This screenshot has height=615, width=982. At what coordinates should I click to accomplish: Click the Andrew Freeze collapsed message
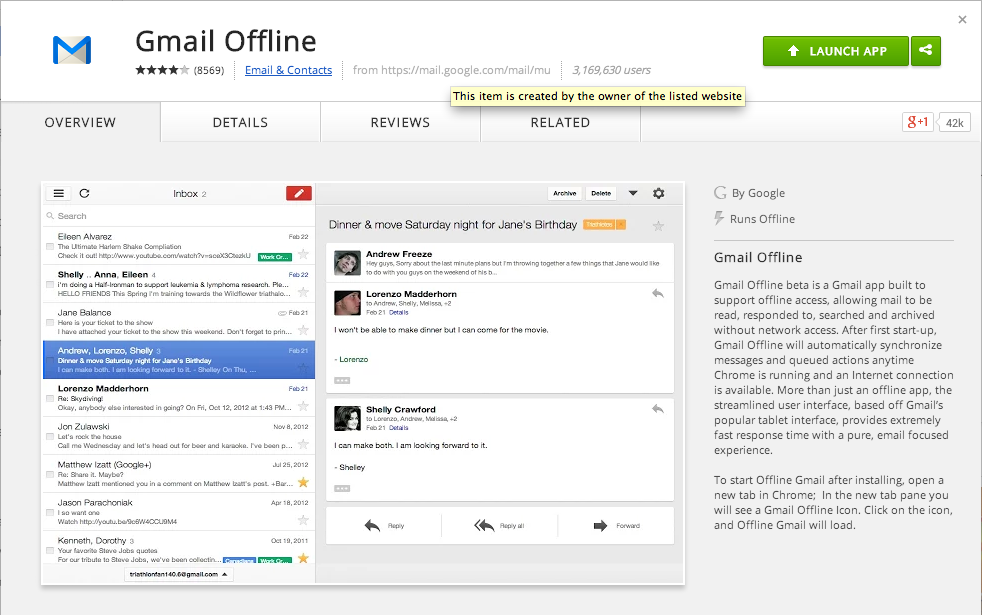pyautogui.click(x=500, y=263)
